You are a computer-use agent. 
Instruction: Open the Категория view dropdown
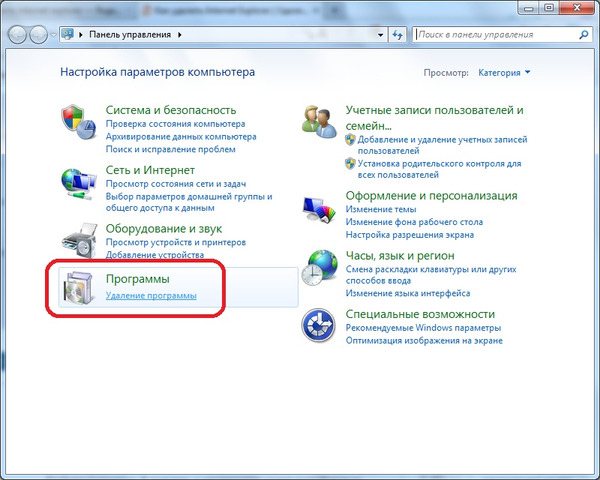(504, 72)
